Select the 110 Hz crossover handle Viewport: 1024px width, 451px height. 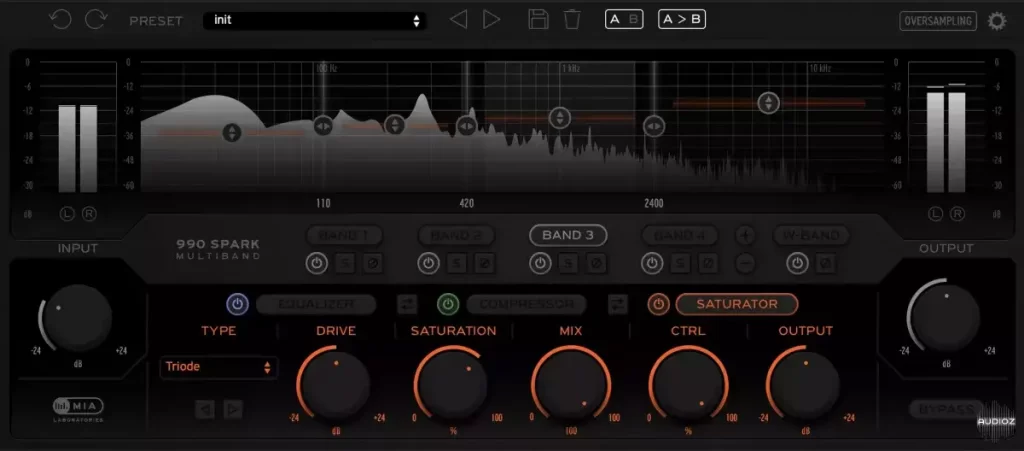323,125
